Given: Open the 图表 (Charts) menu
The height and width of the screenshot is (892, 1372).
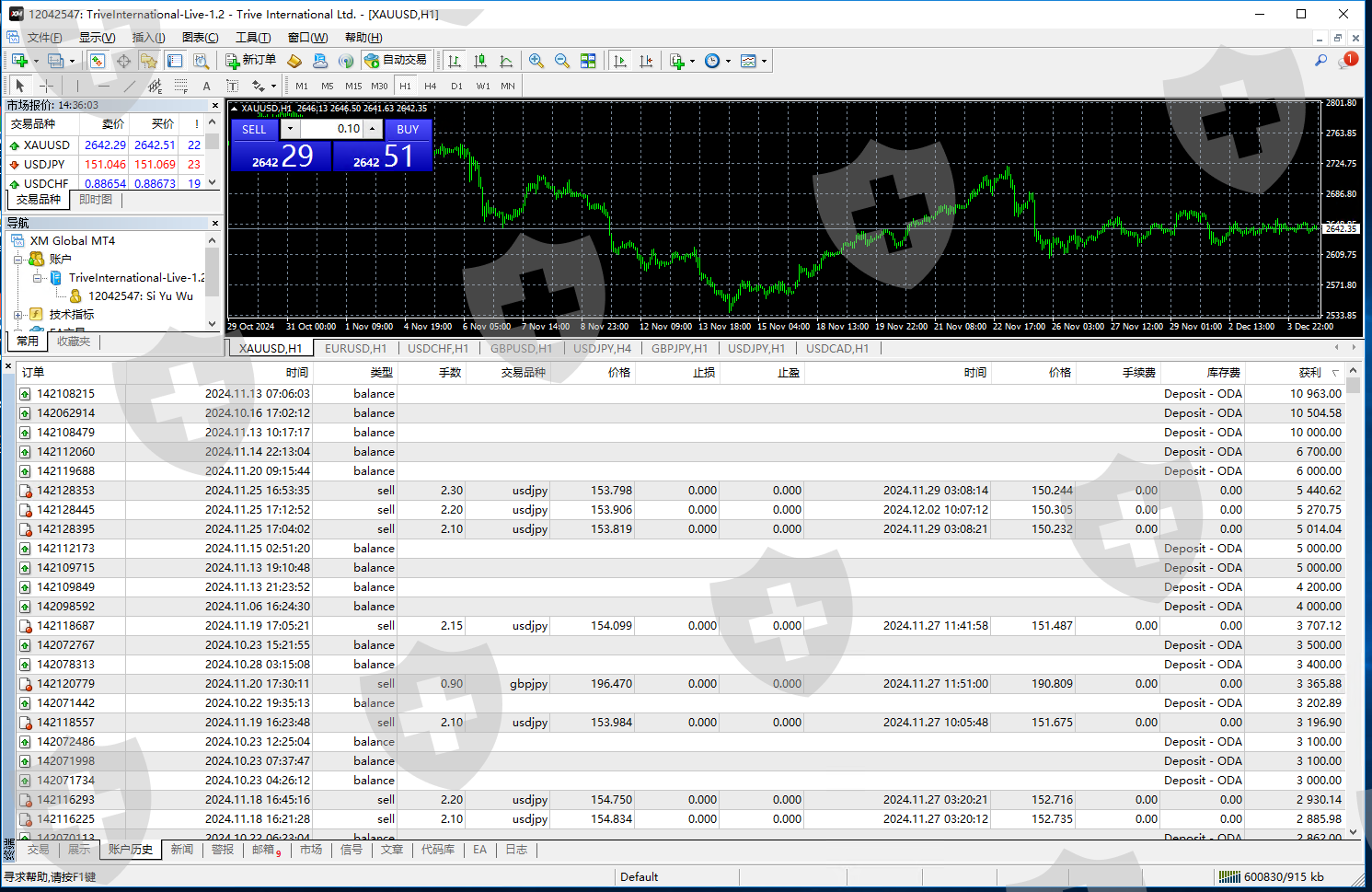Looking at the screenshot, I should click(200, 38).
